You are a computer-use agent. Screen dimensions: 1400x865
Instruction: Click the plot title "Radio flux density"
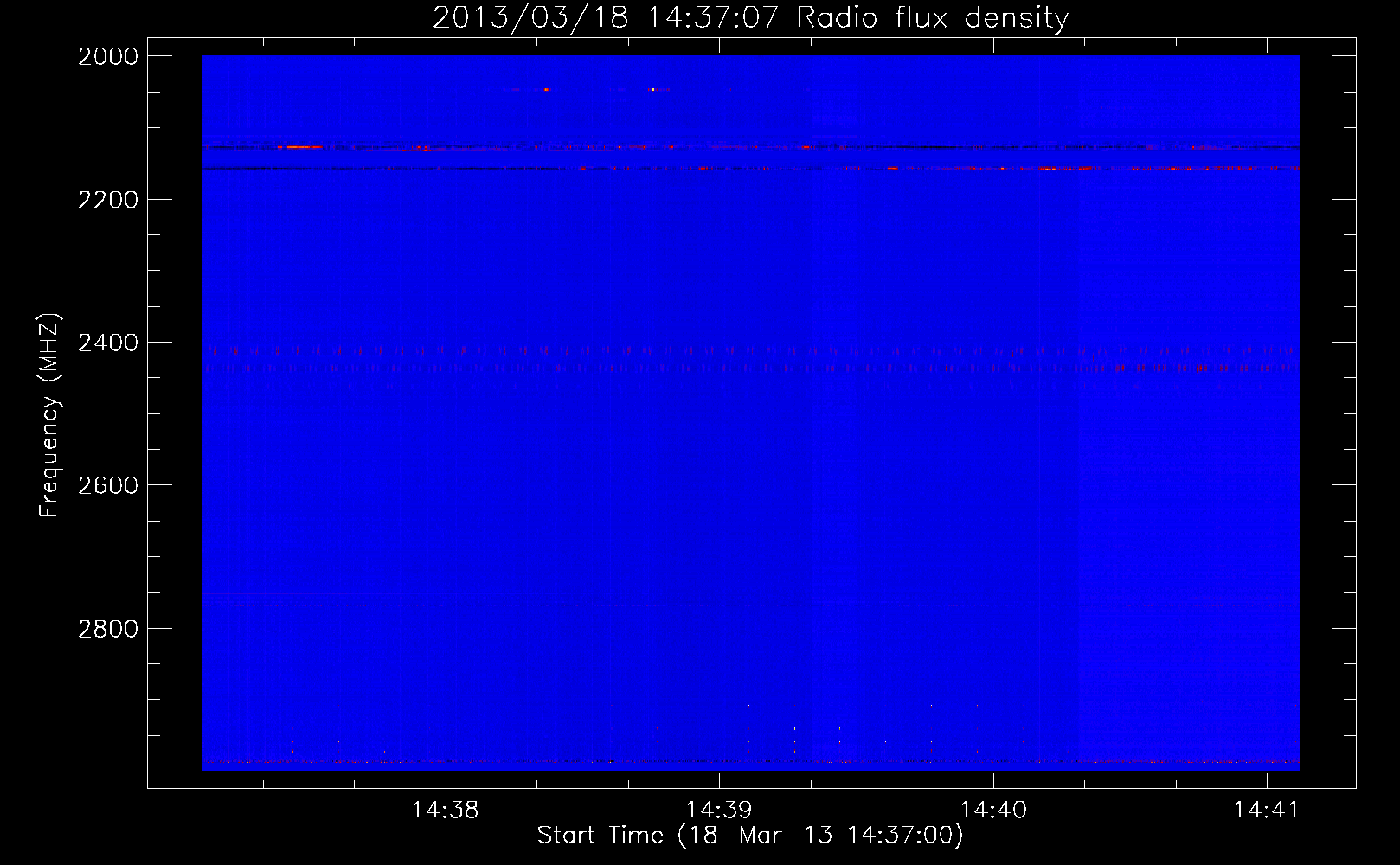[x=932, y=17]
